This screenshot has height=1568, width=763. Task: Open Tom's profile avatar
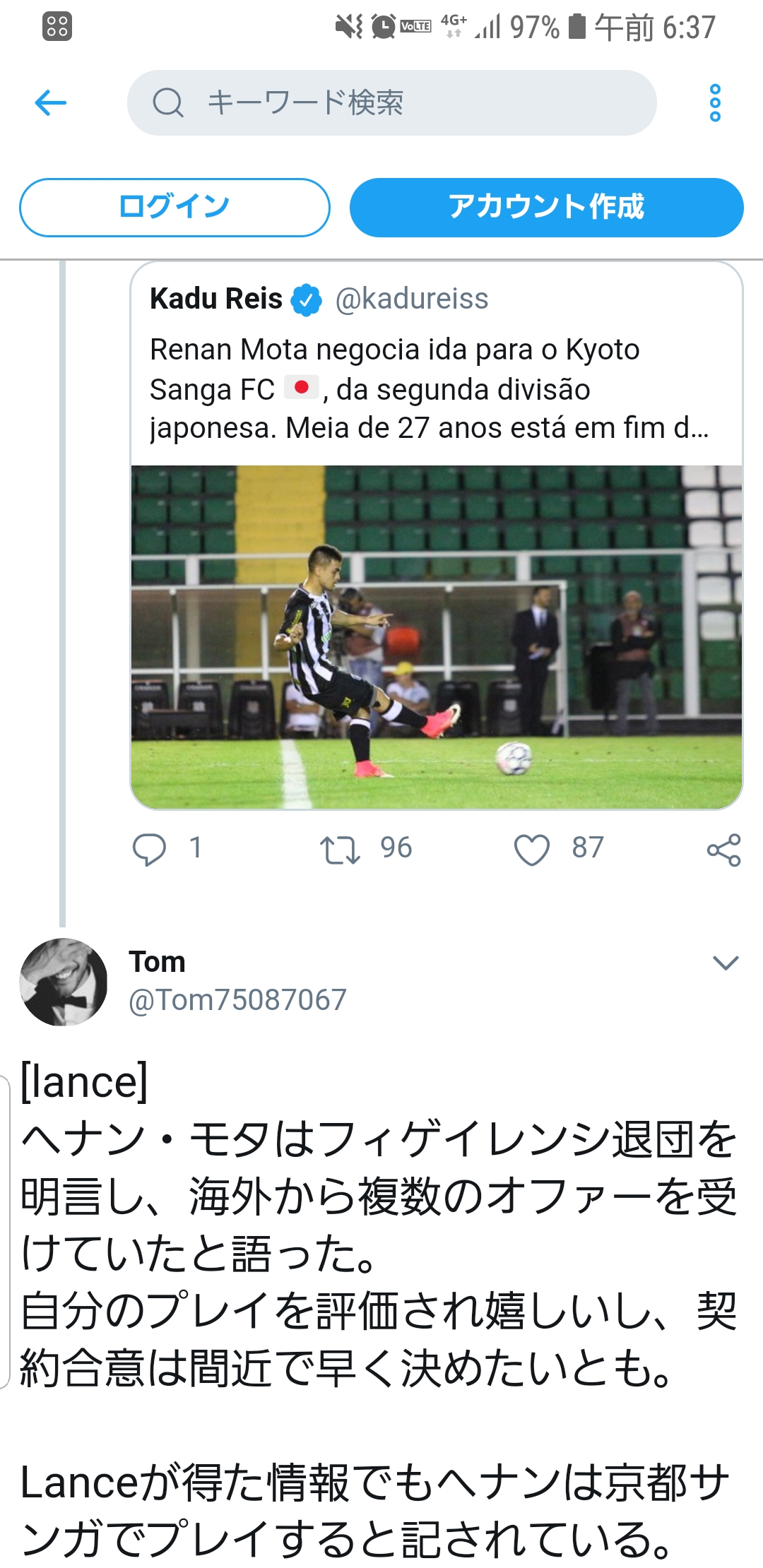coord(64,982)
